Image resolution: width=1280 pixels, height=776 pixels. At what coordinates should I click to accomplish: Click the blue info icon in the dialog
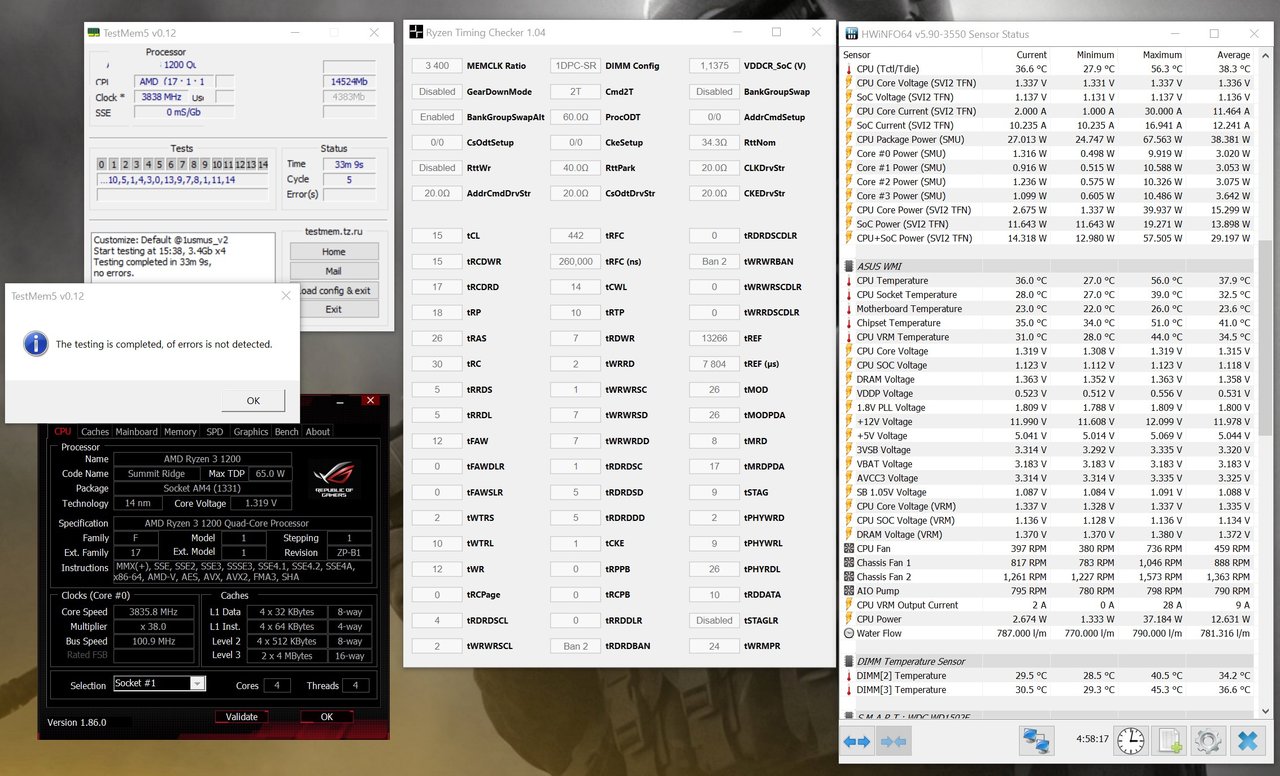36,344
